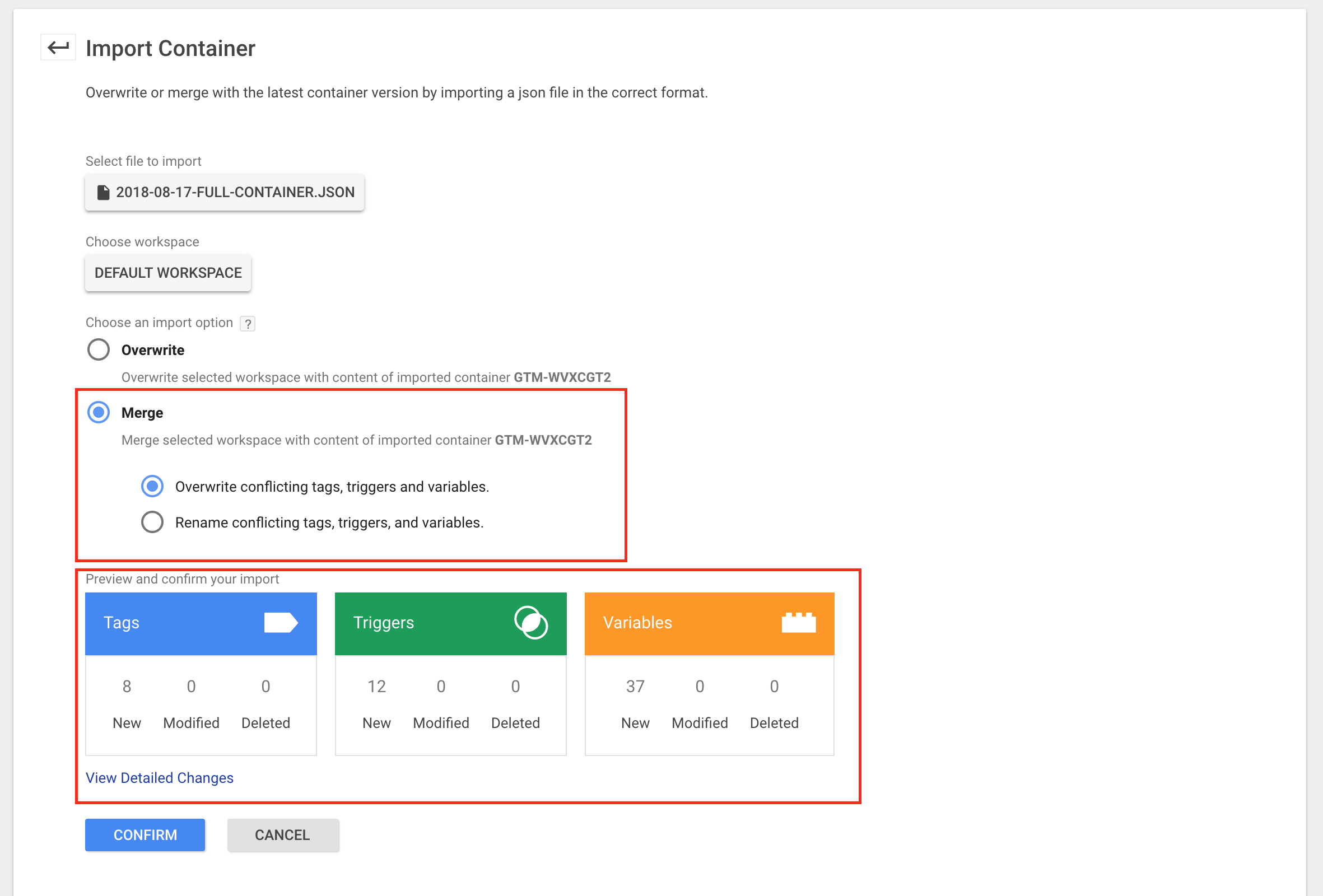This screenshot has height=896, width=1323.
Task: Click the Tags card header
Action: coord(201,624)
